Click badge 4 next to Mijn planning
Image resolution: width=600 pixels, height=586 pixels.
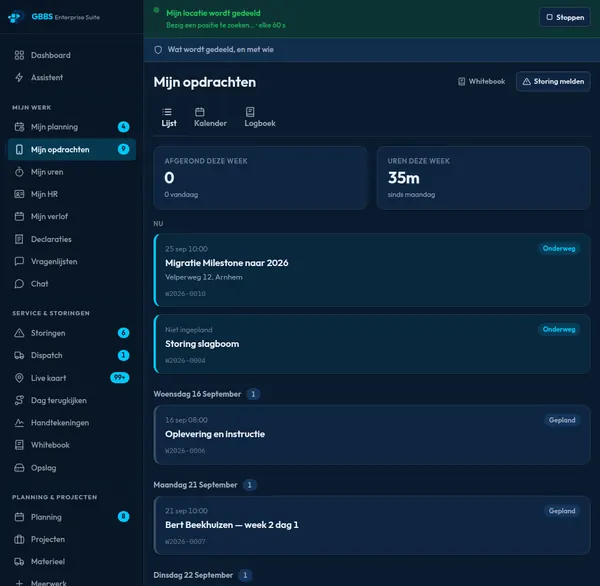pyautogui.click(x=123, y=127)
